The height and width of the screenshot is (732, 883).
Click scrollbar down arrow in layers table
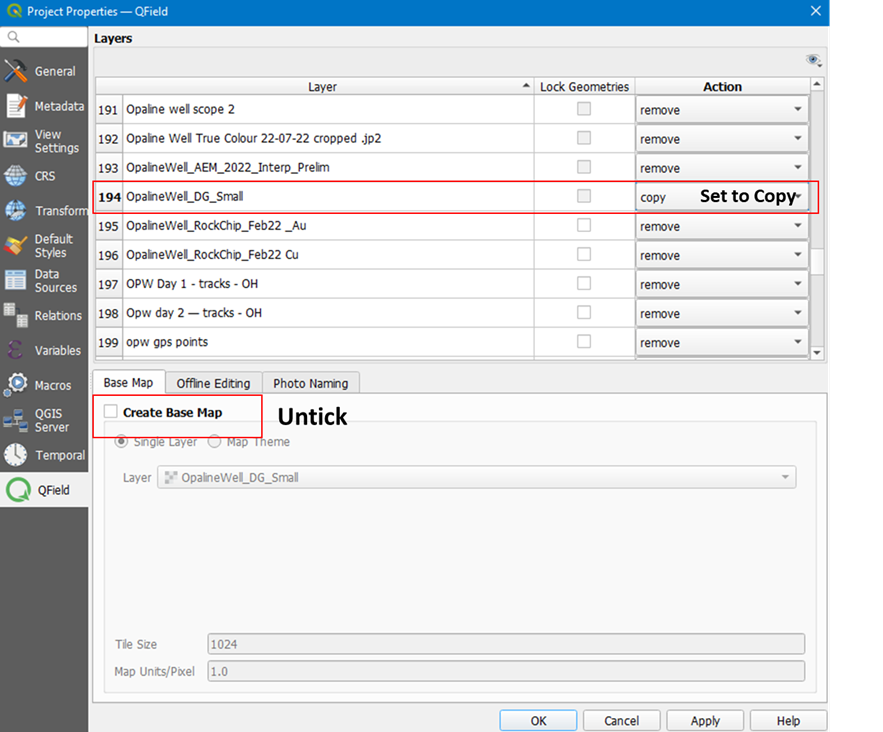pos(817,353)
